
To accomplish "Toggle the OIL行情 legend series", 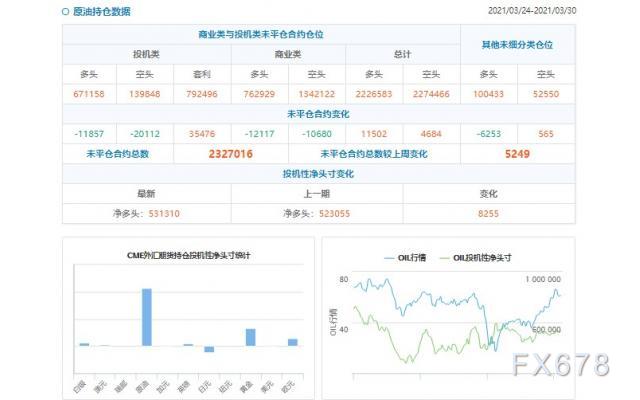I will [405, 258].
